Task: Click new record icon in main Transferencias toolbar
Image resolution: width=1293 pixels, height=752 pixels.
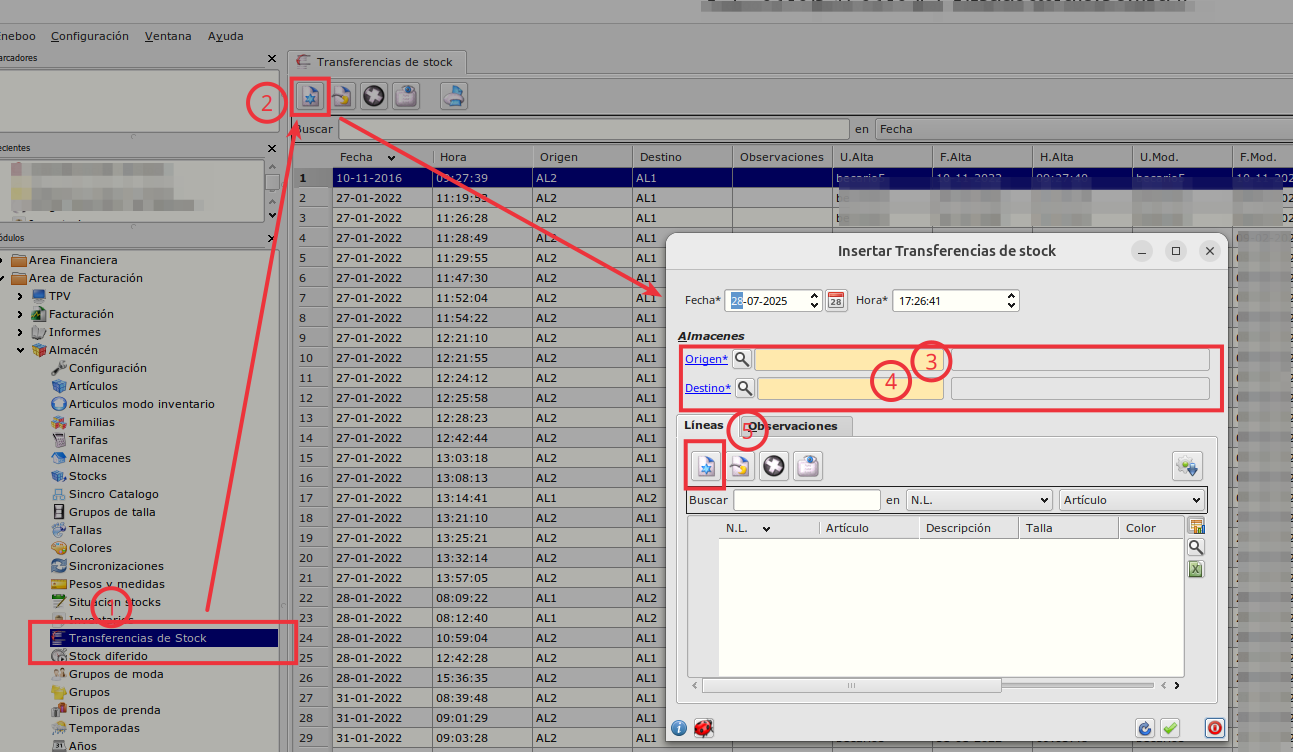Action: tap(310, 97)
